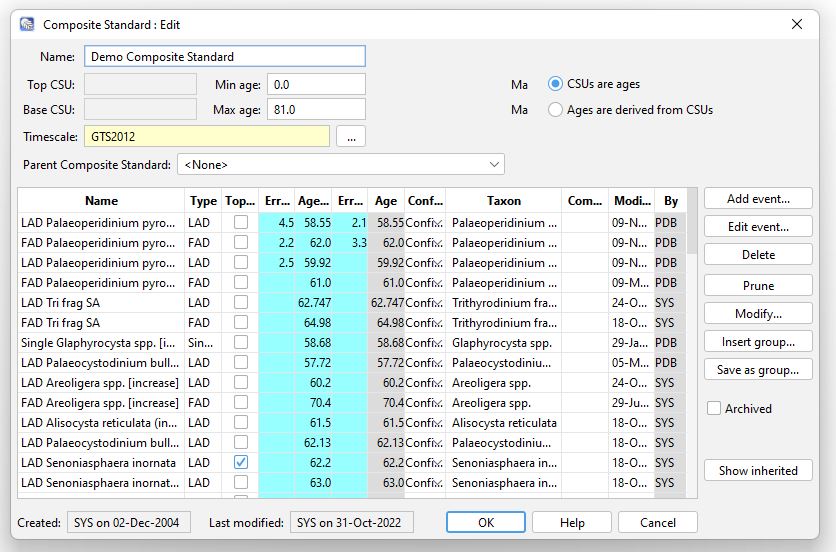Screen dimensions: 836x552
Task: Click the 'SYS on 02-Dec-2004' created field
Action: [x=128, y=523]
